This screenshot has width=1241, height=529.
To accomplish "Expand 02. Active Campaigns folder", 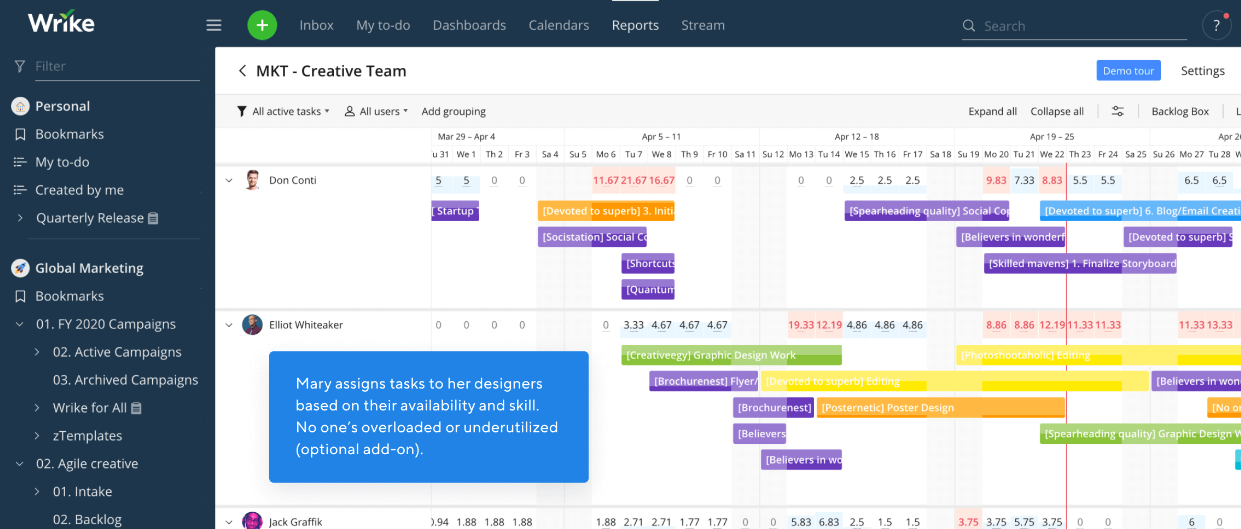I will click(x=37, y=352).
